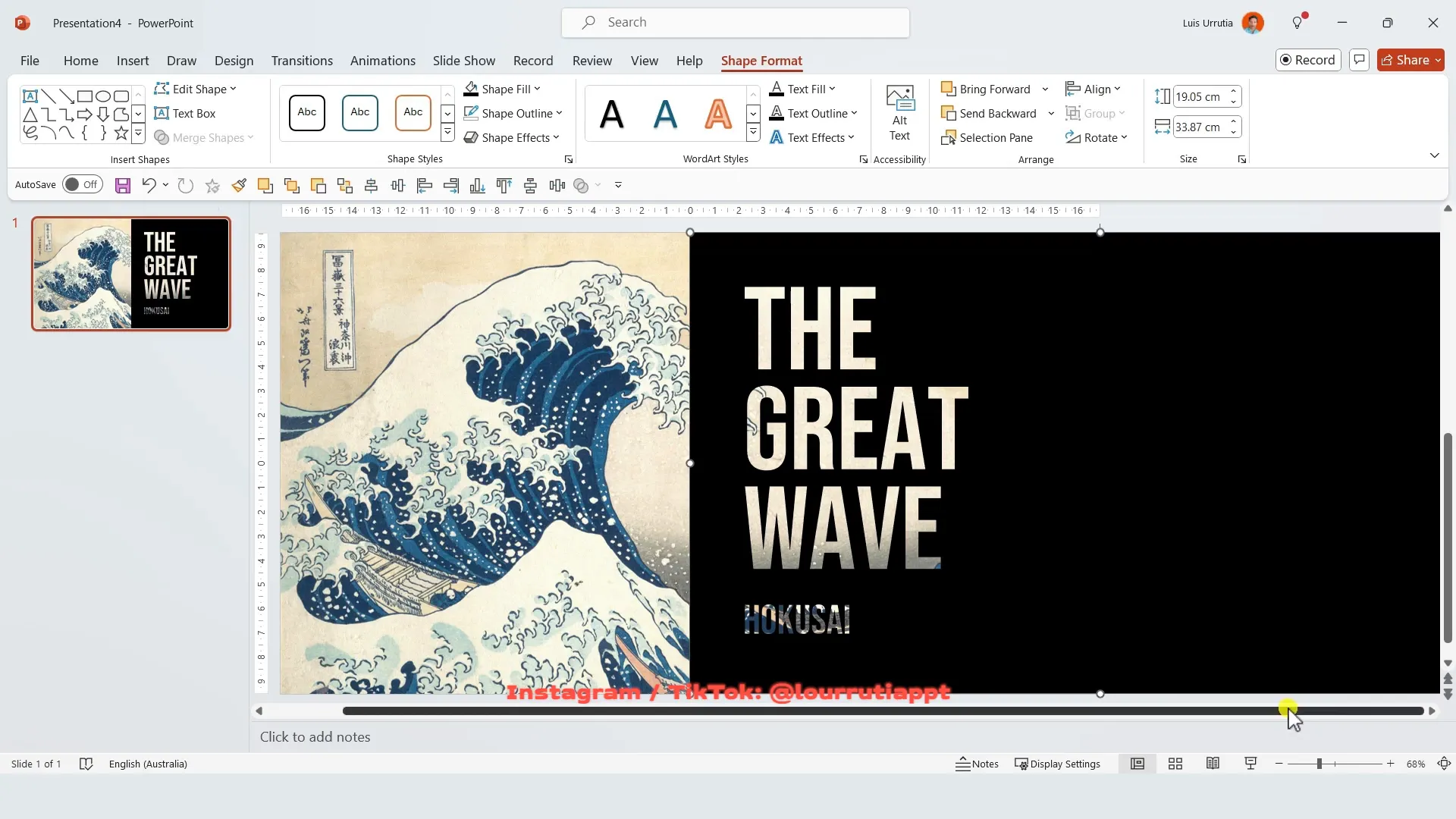Open Text Fill dropdown
This screenshot has width=1456, height=819.
[x=802, y=89]
